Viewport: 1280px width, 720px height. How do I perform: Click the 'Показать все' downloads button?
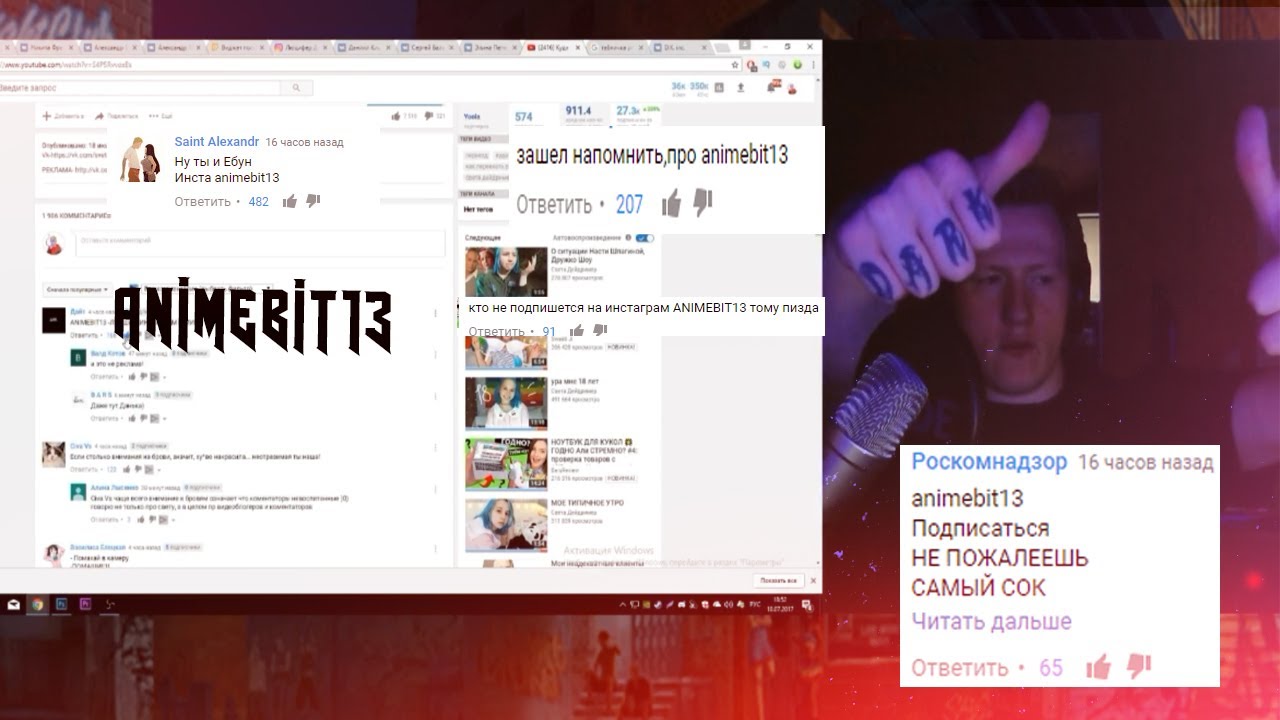point(778,580)
